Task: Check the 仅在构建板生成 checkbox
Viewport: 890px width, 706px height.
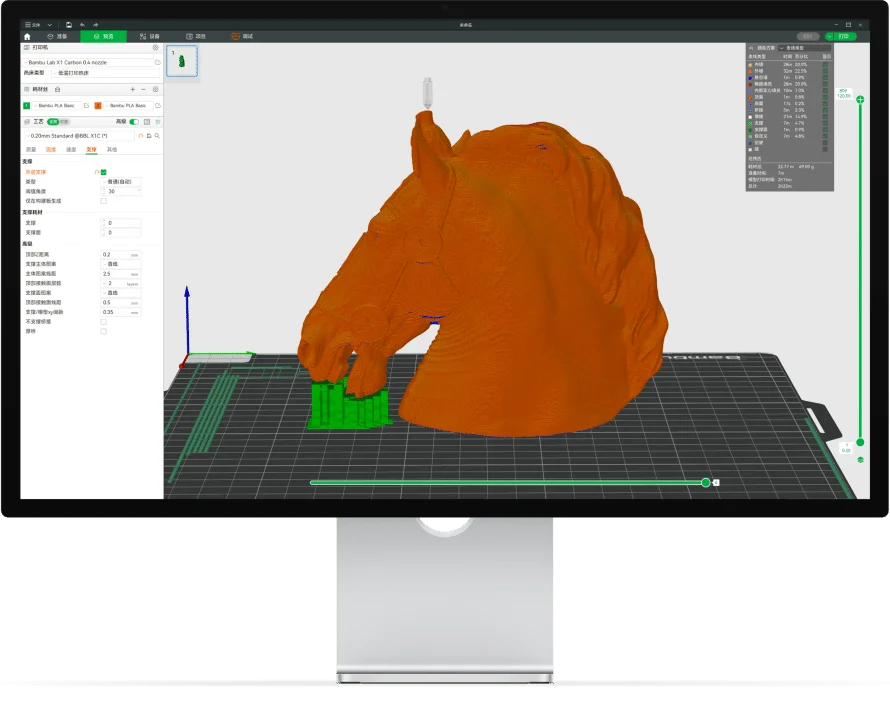Action: click(103, 201)
